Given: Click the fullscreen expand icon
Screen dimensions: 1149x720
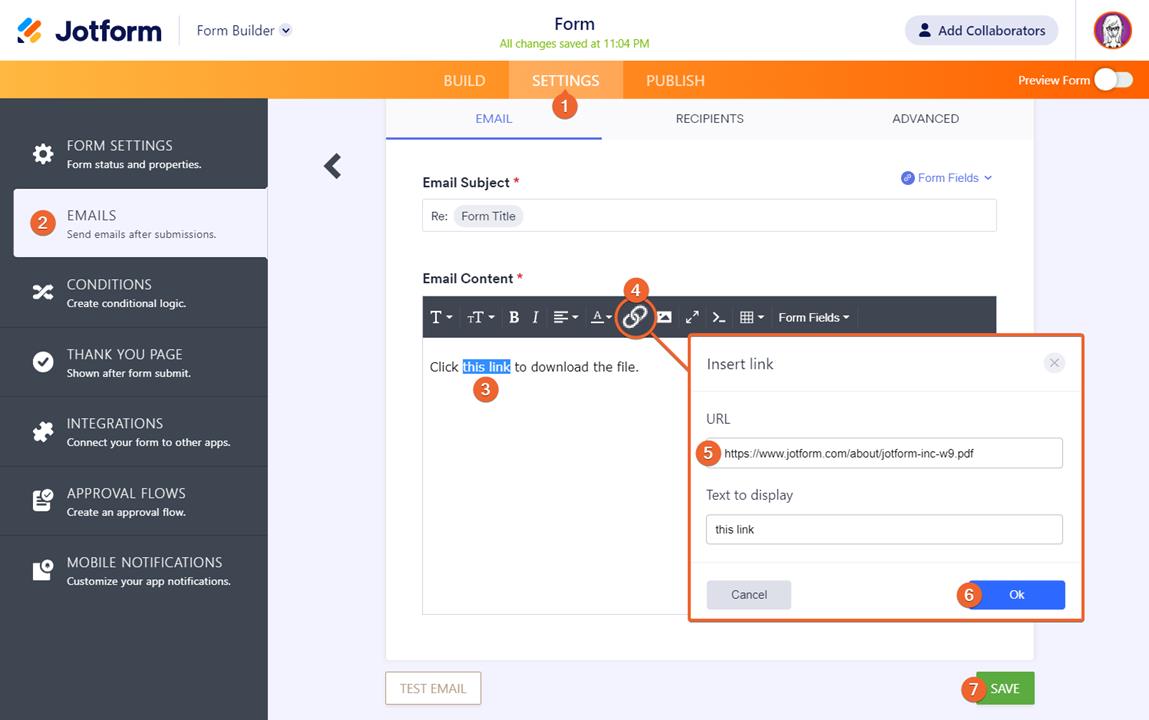Looking at the screenshot, I should (x=692, y=317).
